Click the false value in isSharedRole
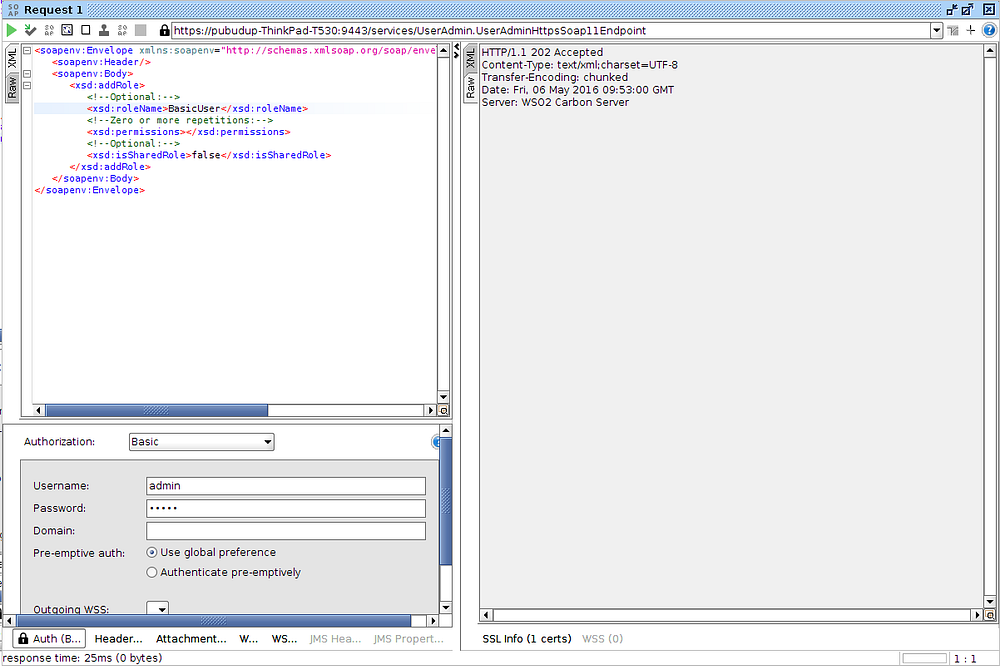The height and width of the screenshot is (666, 1000). coord(206,155)
